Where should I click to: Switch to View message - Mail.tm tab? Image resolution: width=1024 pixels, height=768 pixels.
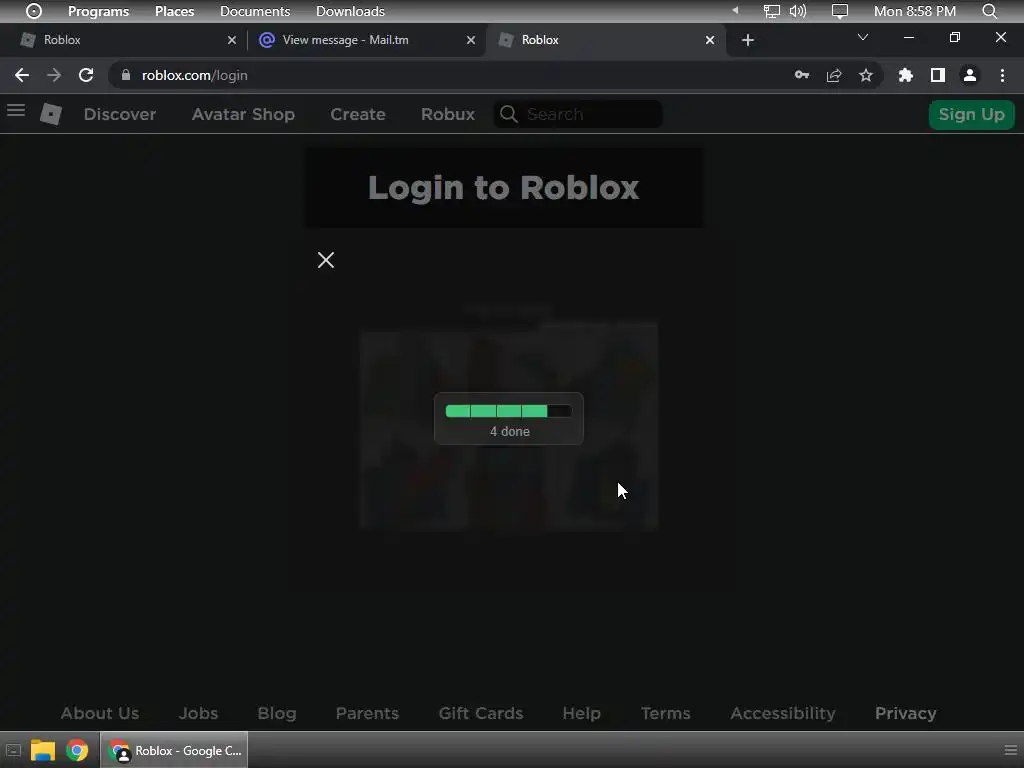pyautogui.click(x=366, y=40)
